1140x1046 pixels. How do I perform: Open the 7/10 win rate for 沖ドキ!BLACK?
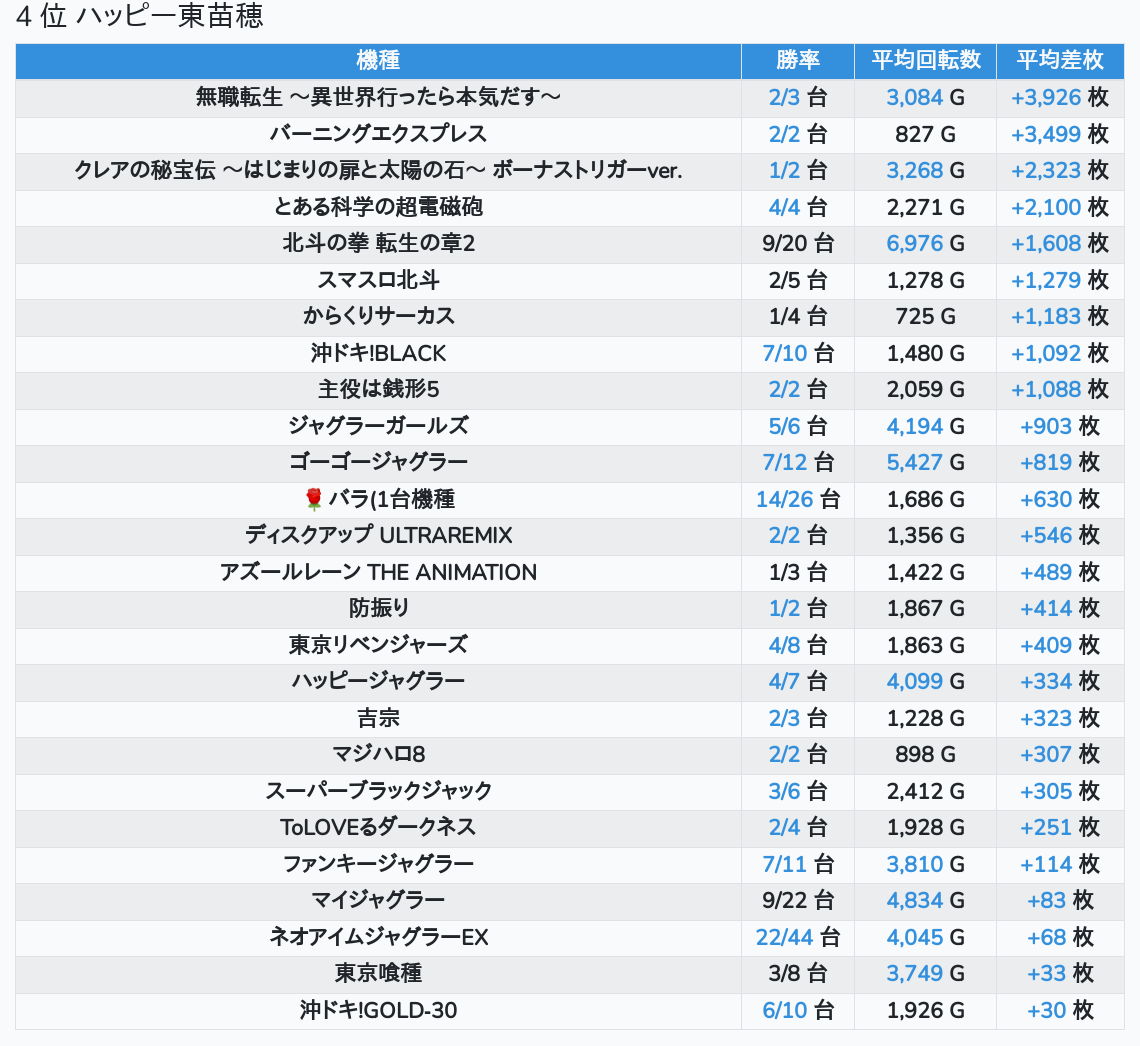coord(784,353)
